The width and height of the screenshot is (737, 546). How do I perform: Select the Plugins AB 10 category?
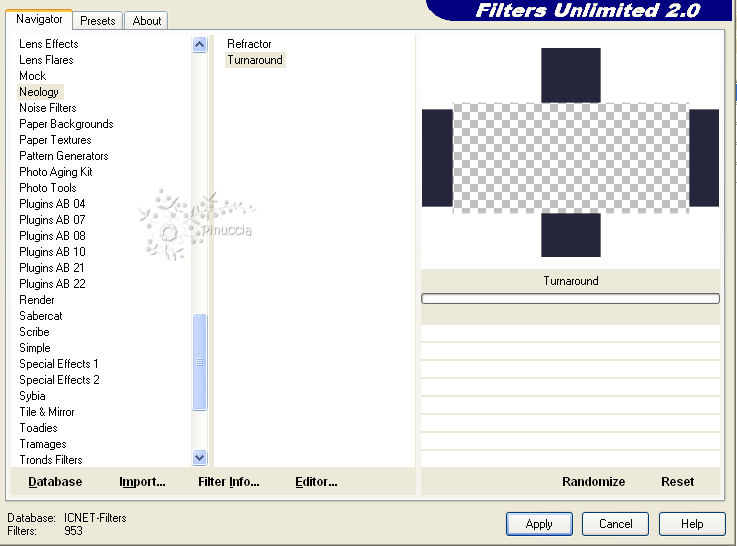(52, 251)
